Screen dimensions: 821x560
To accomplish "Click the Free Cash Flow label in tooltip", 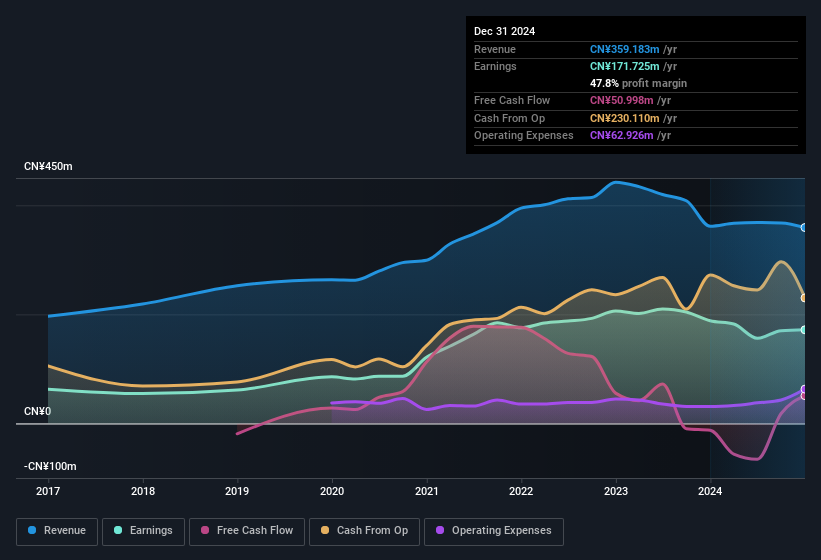I will coord(512,100).
